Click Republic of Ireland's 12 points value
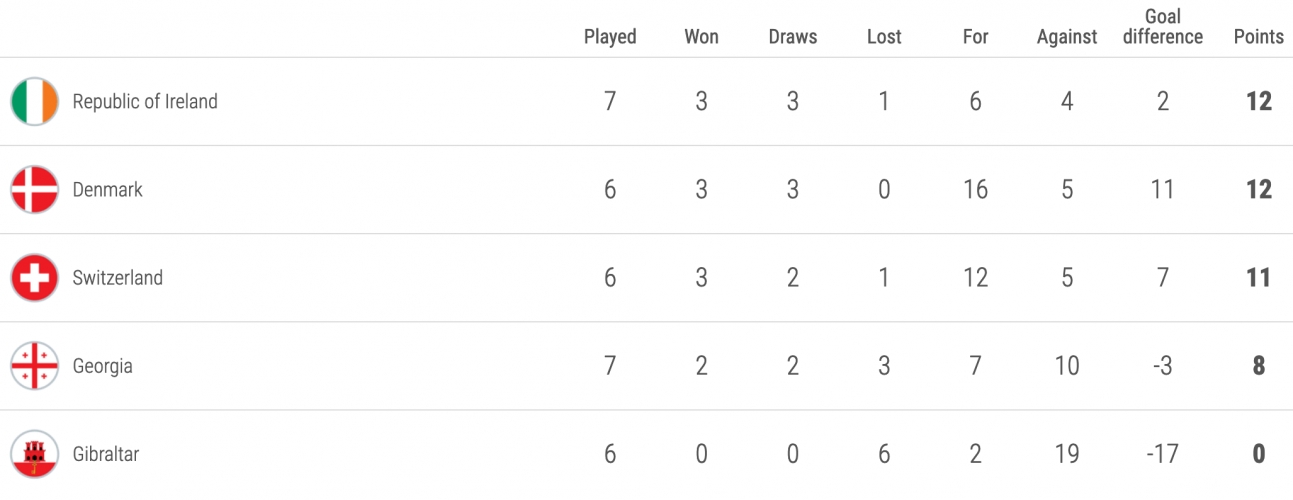 [x=1259, y=102]
